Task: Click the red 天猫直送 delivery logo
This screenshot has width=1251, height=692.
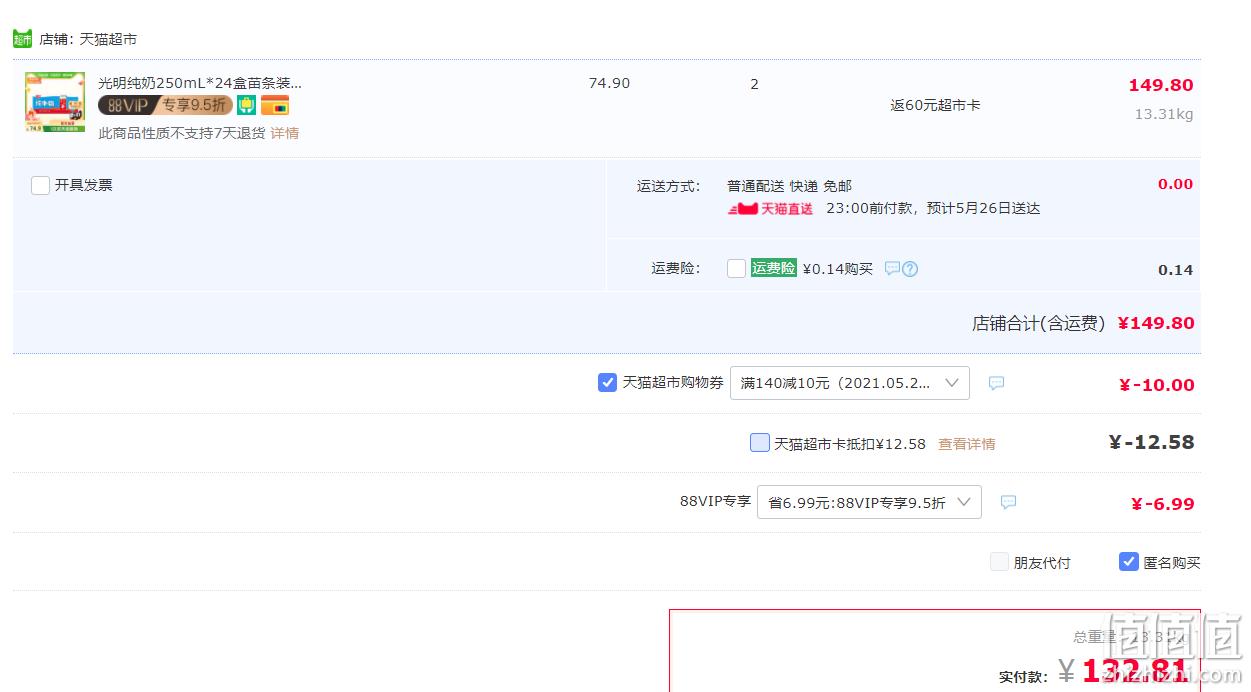Action: point(770,209)
